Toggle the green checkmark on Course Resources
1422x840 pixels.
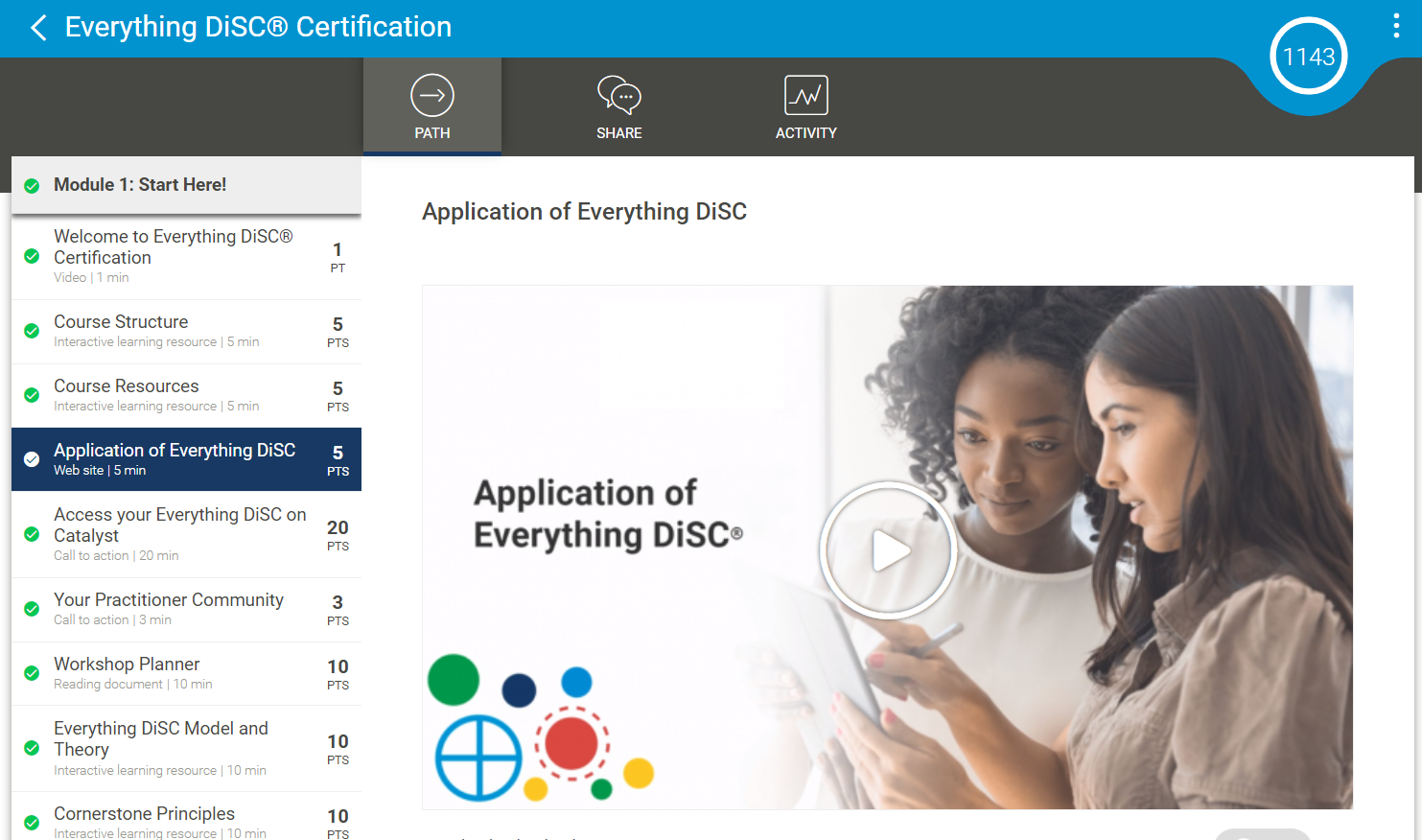click(31, 395)
